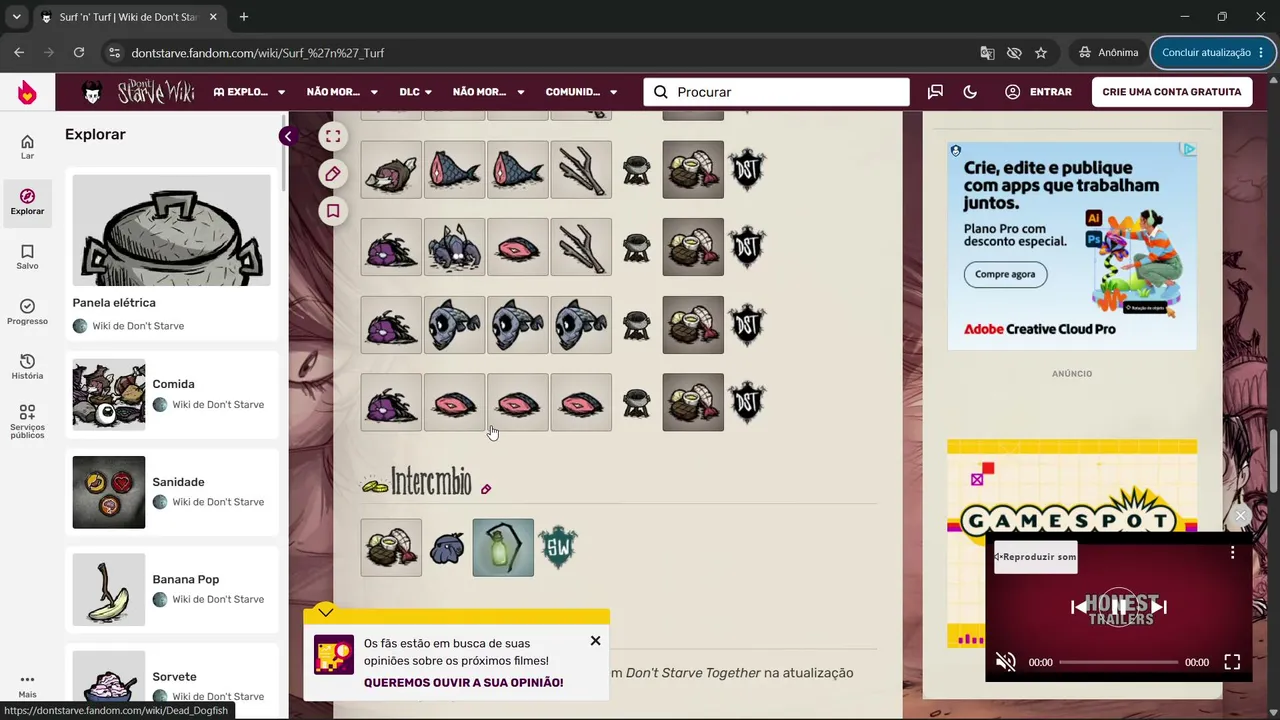Click the wrapped fish ingredient icon
Screen dimensions: 1280x720
click(x=391, y=170)
